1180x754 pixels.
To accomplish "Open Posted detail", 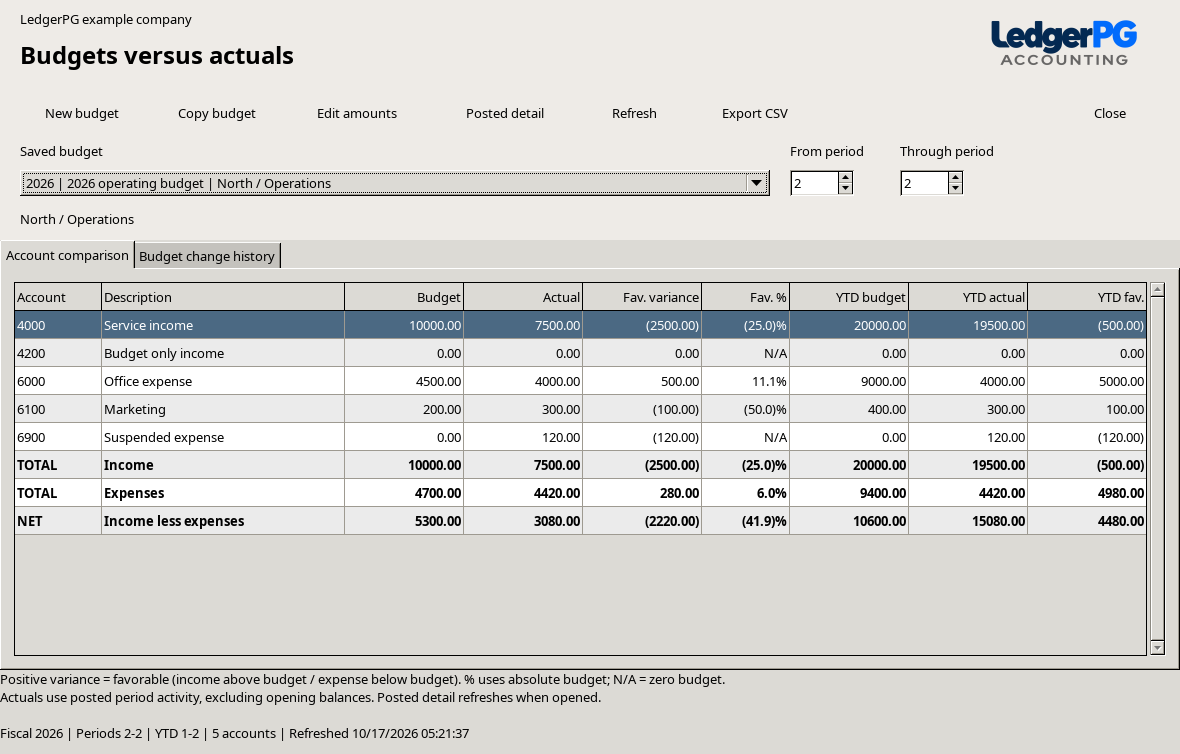I will click(x=505, y=114).
